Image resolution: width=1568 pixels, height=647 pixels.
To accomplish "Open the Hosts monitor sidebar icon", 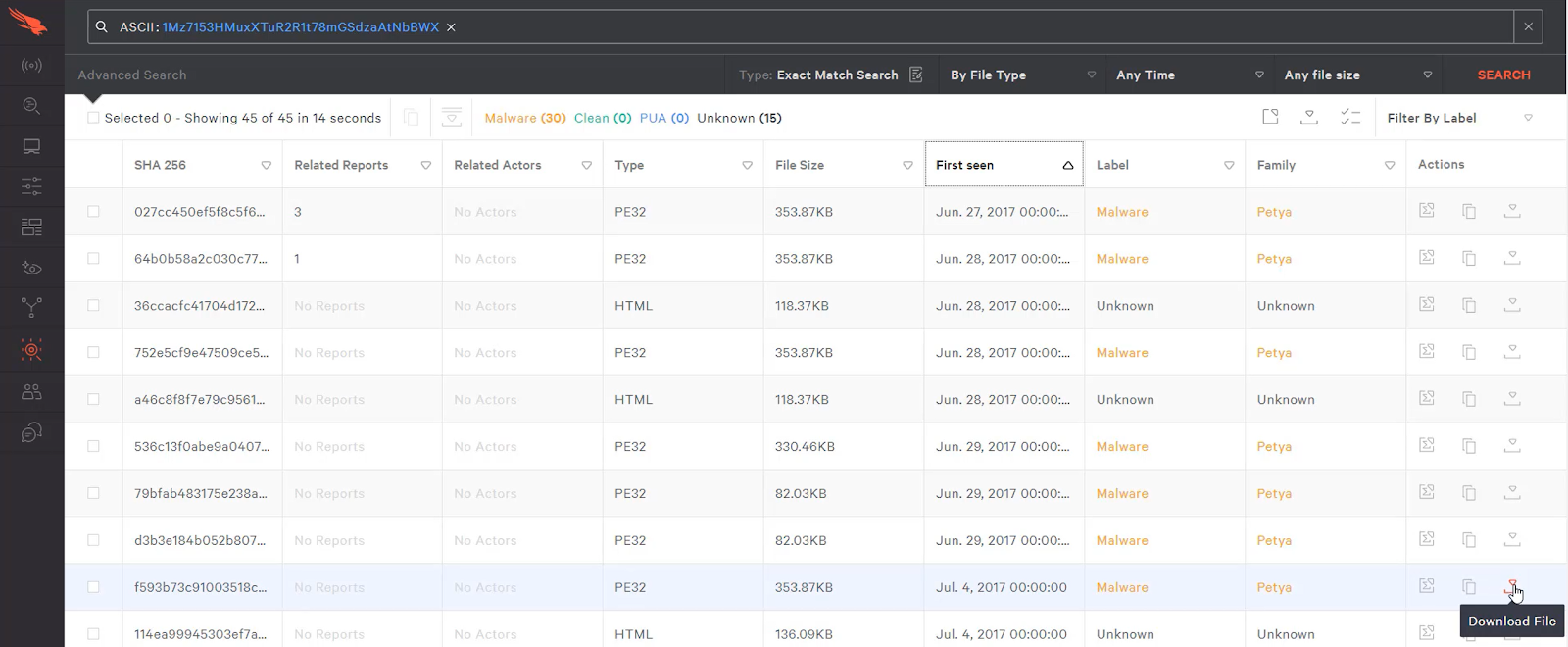I will click(x=31, y=147).
